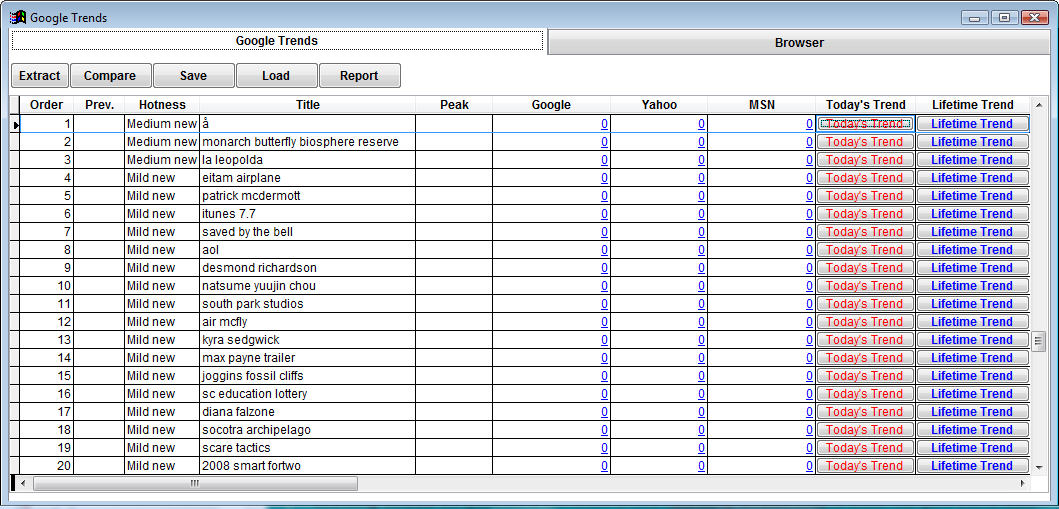The width and height of the screenshot is (1059, 509).
Task: Click the MSN column header
Action: coord(762,105)
